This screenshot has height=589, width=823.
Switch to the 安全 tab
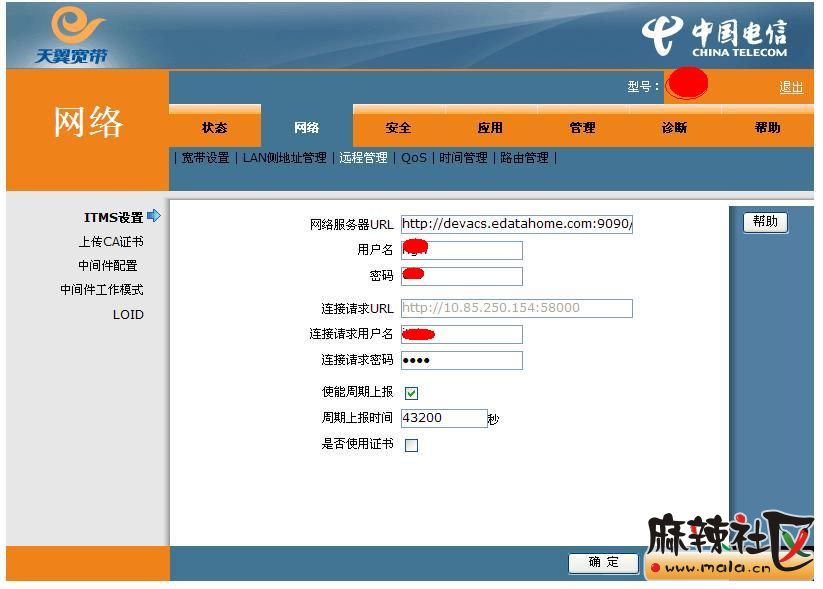398,128
